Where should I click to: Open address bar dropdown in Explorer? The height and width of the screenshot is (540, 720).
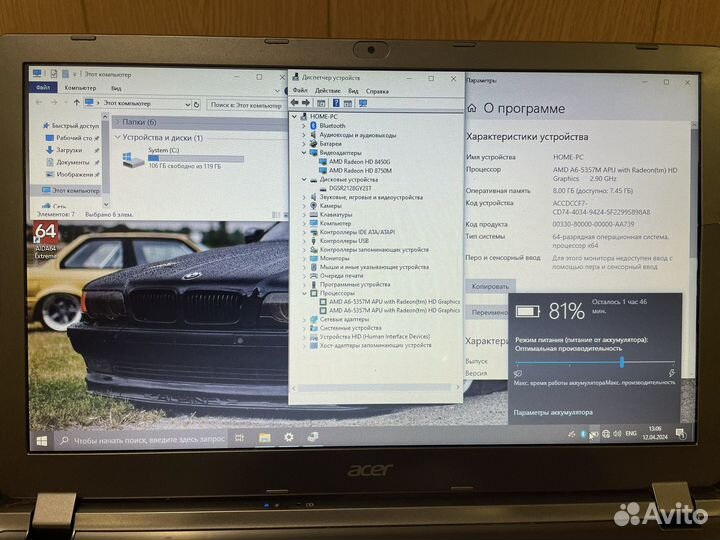point(187,105)
